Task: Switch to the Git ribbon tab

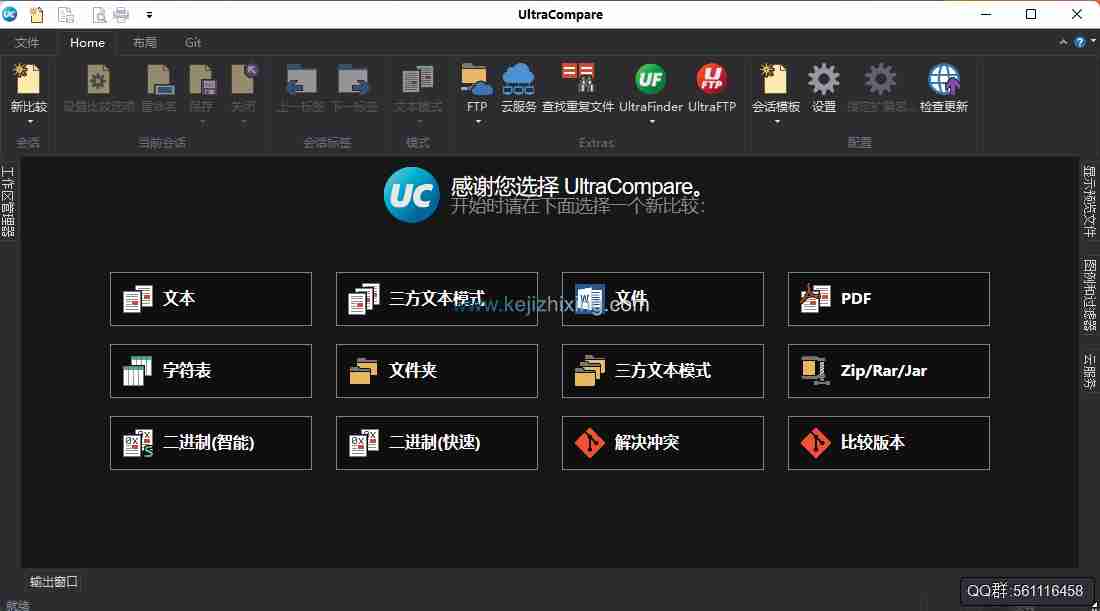Action: [x=193, y=42]
